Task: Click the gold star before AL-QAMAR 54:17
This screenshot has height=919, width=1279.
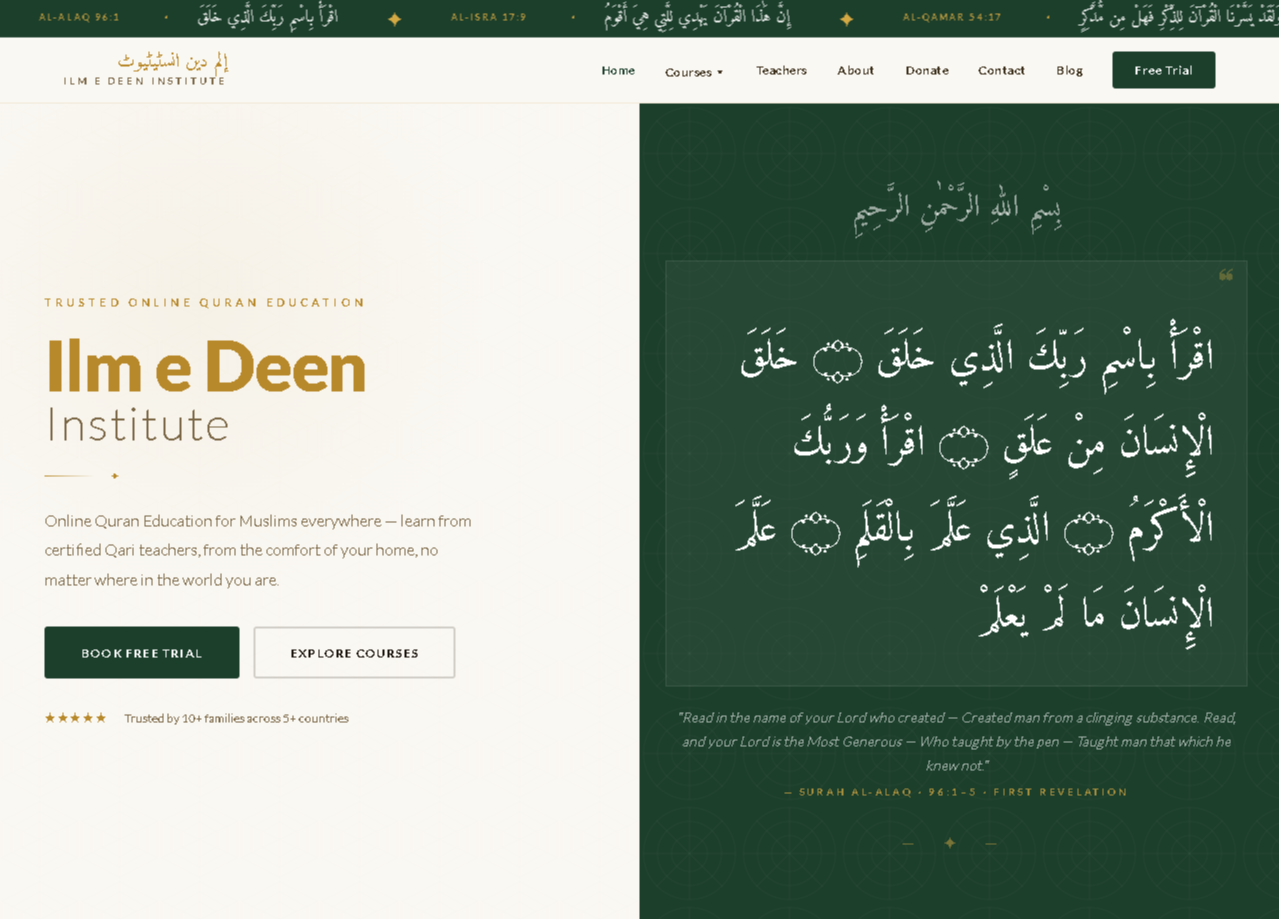Action: click(846, 19)
